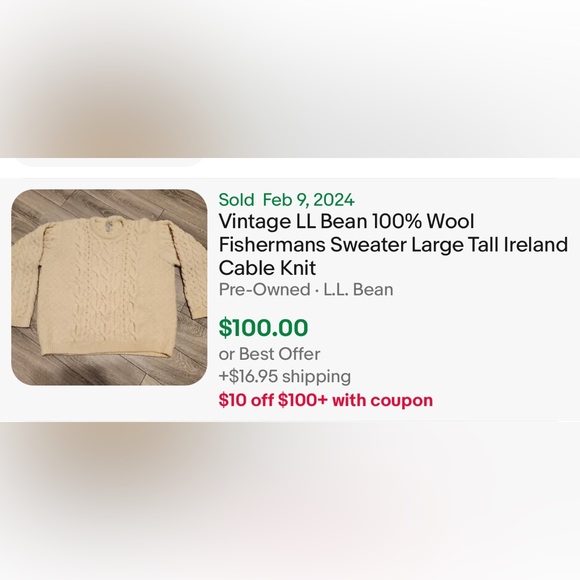Select the $100.00 sold price
Viewport: 580px width, 580px height.
(263, 328)
